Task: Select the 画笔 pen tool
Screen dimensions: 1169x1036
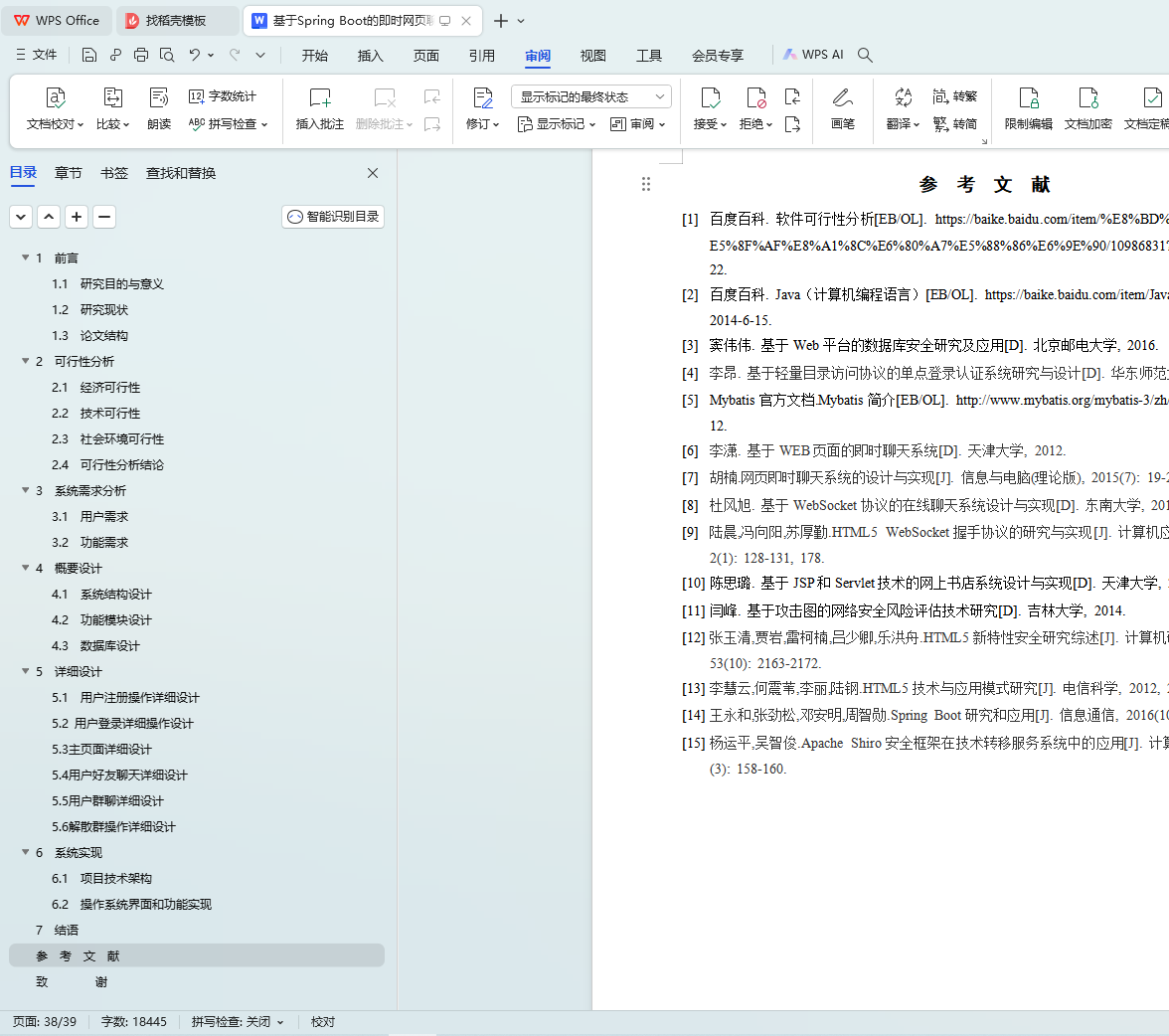Action: click(x=843, y=109)
